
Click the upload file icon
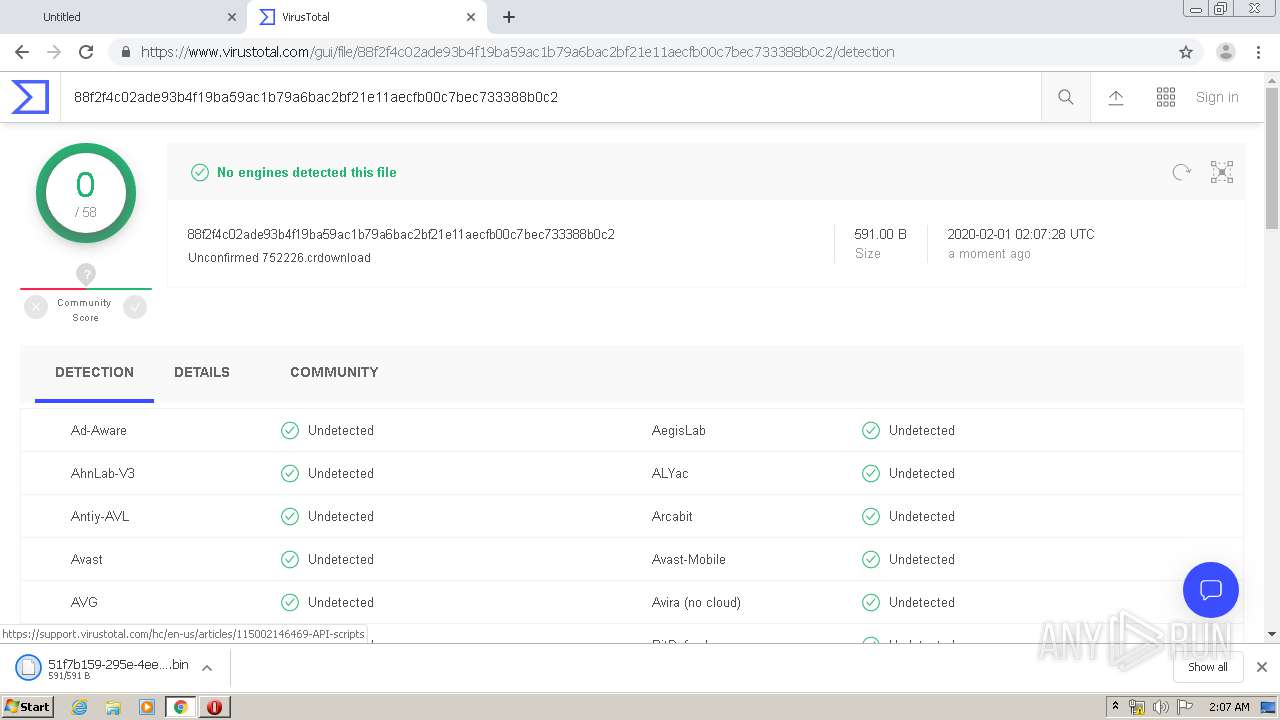[1116, 97]
